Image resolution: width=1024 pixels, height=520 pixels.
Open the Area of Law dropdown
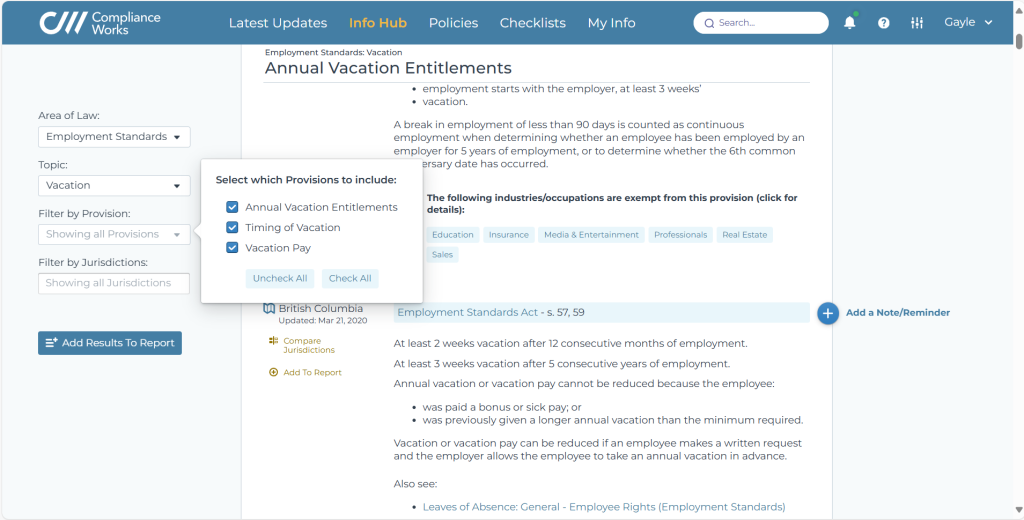114,137
